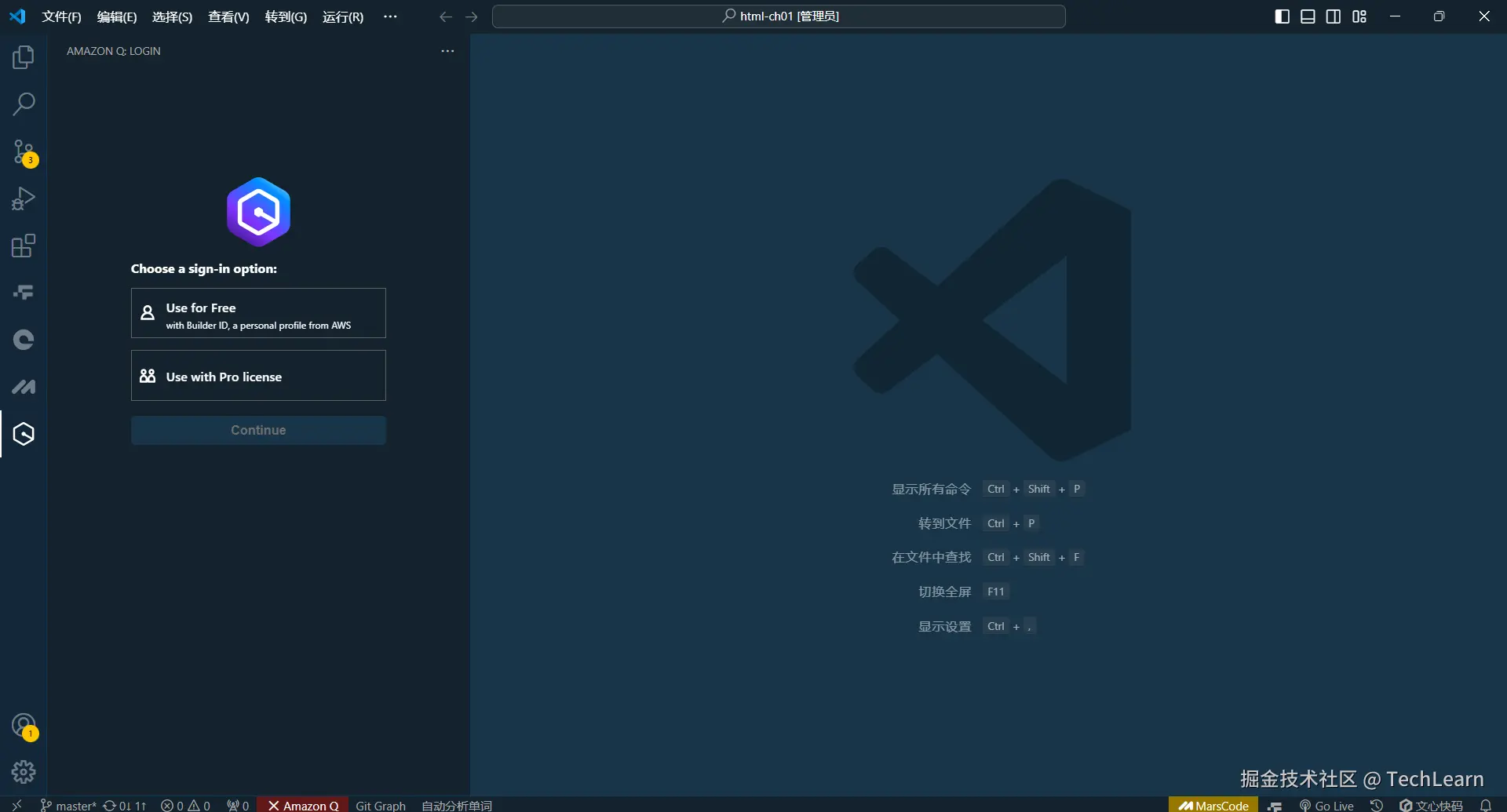Click the MarsCode status bar item
This screenshot has width=1507, height=812.
click(x=1213, y=806)
